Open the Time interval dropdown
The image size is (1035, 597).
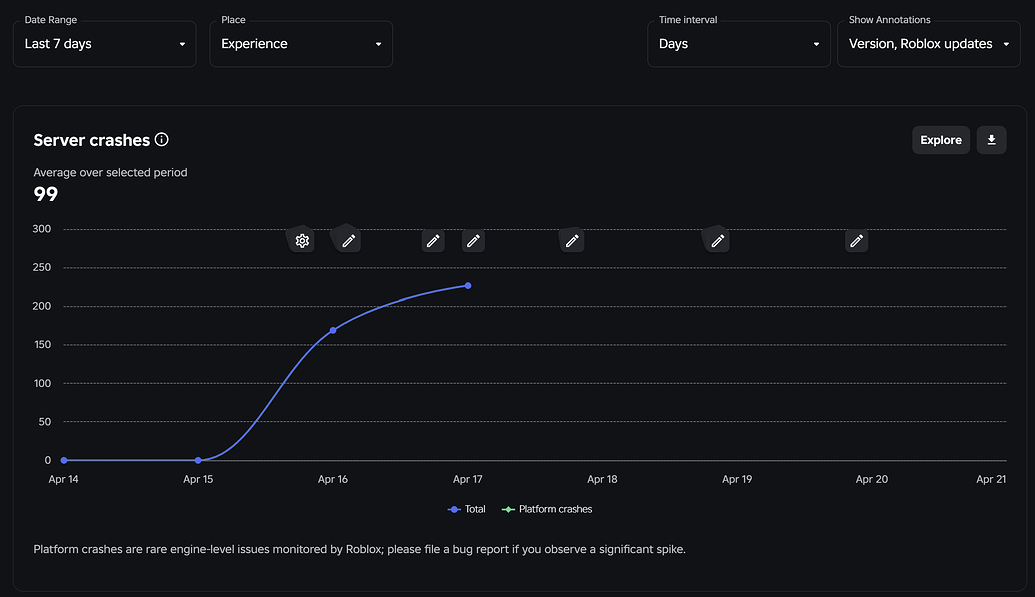coord(739,44)
